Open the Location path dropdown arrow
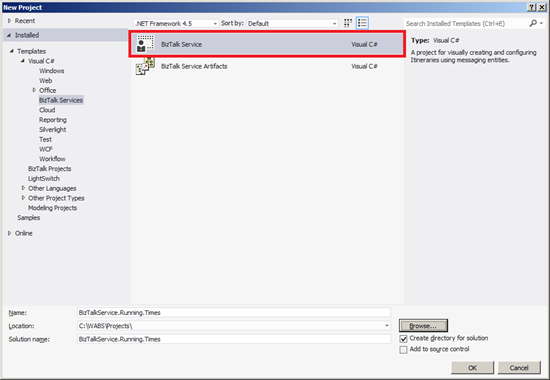This screenshot has width=550, height=380. 387,326
